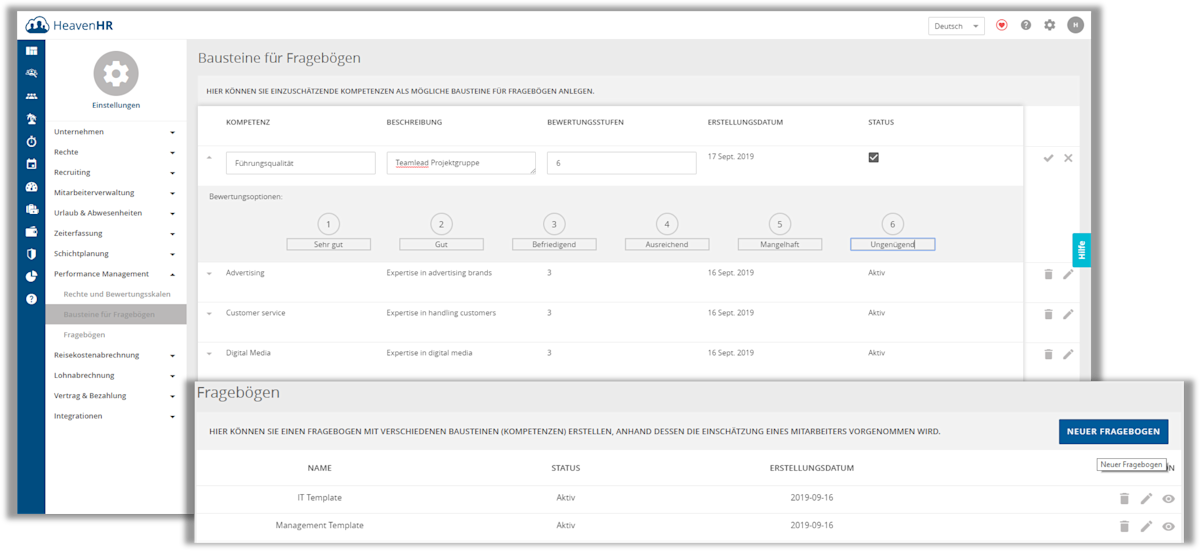Image resolution: width=1200 pixels, height=551 pixels.
Task: Delete the Digital Media competence row
Action: pyautogui.click(x=1048, y=354)
